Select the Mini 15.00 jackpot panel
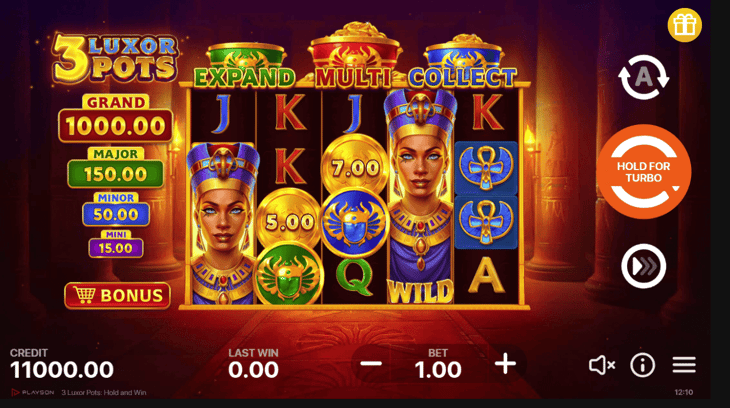Image resolution: width=730 pixels, height=408 pixels. point(116,244)
